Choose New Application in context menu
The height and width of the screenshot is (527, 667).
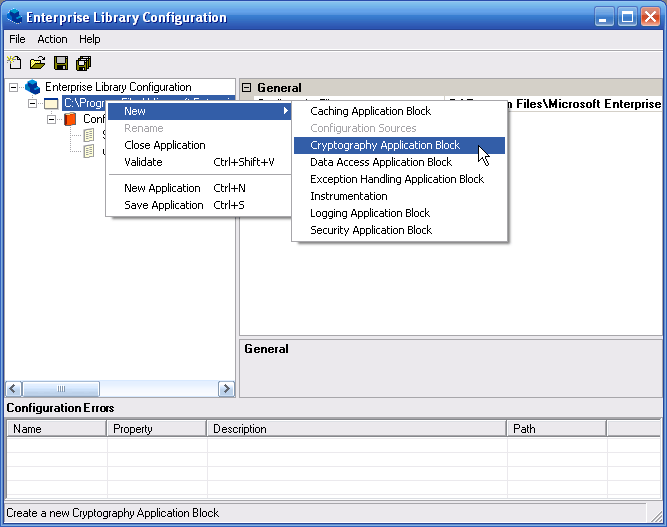(199, 188)
